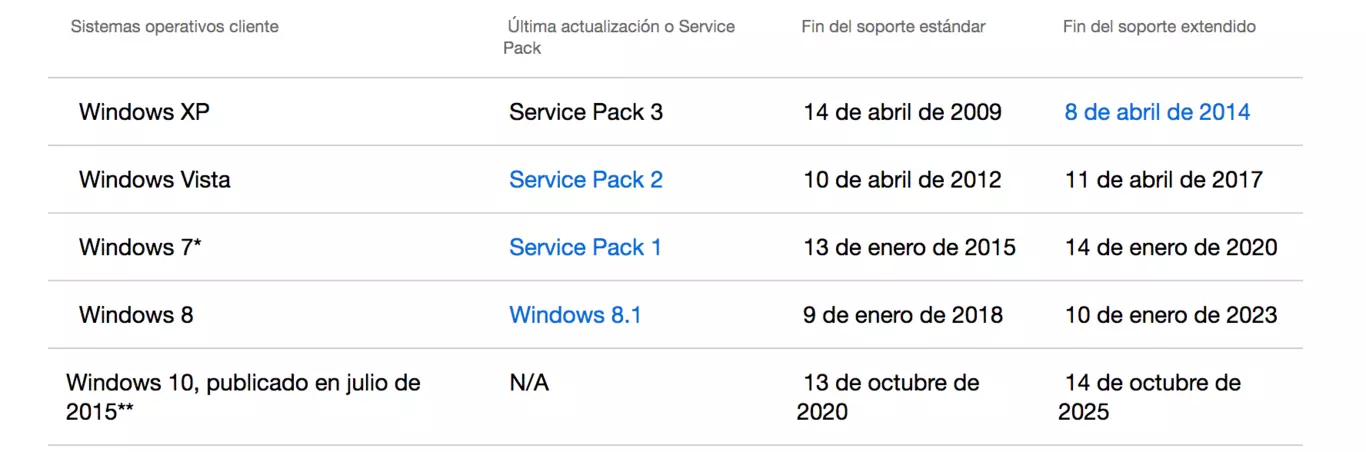Select the 14 de octubre de 2025 date
This screenshot has width=1366, height=452.
(x=1150, y=396)
